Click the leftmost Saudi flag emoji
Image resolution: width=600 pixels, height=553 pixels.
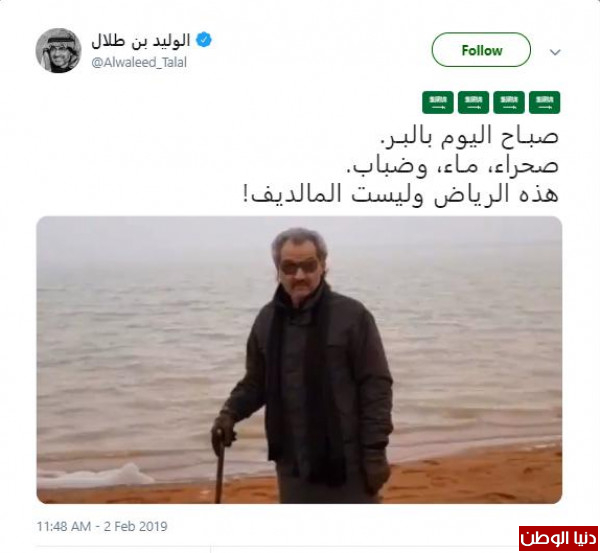(x=438, y=103)
